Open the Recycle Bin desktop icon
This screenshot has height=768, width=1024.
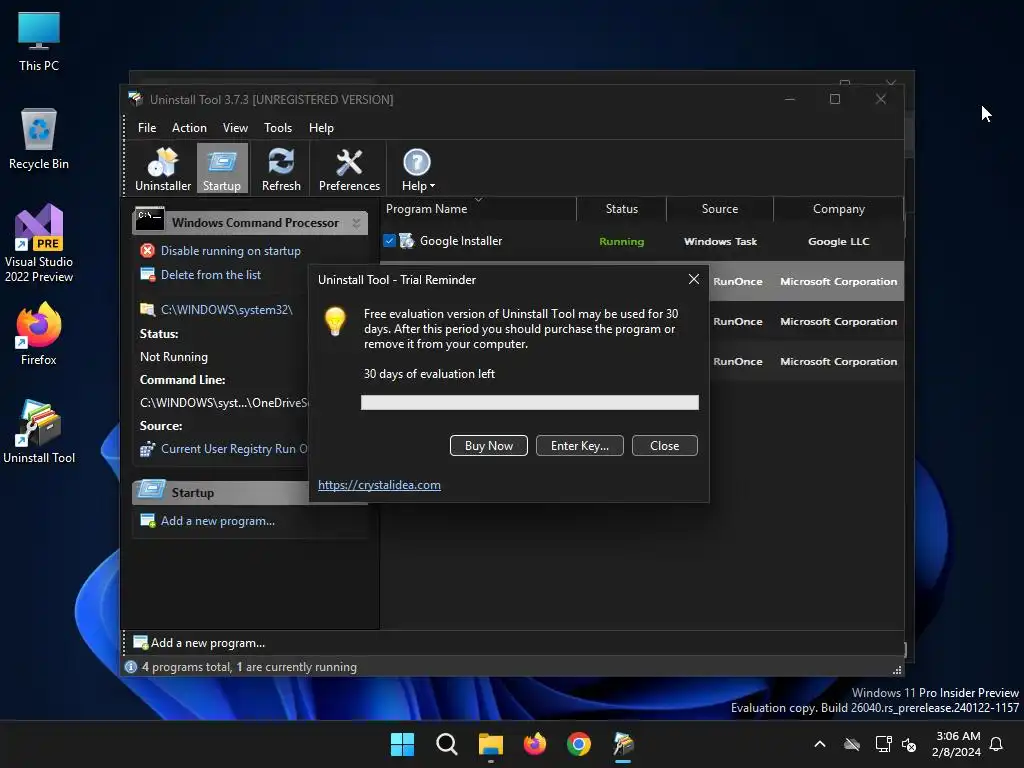39,139
